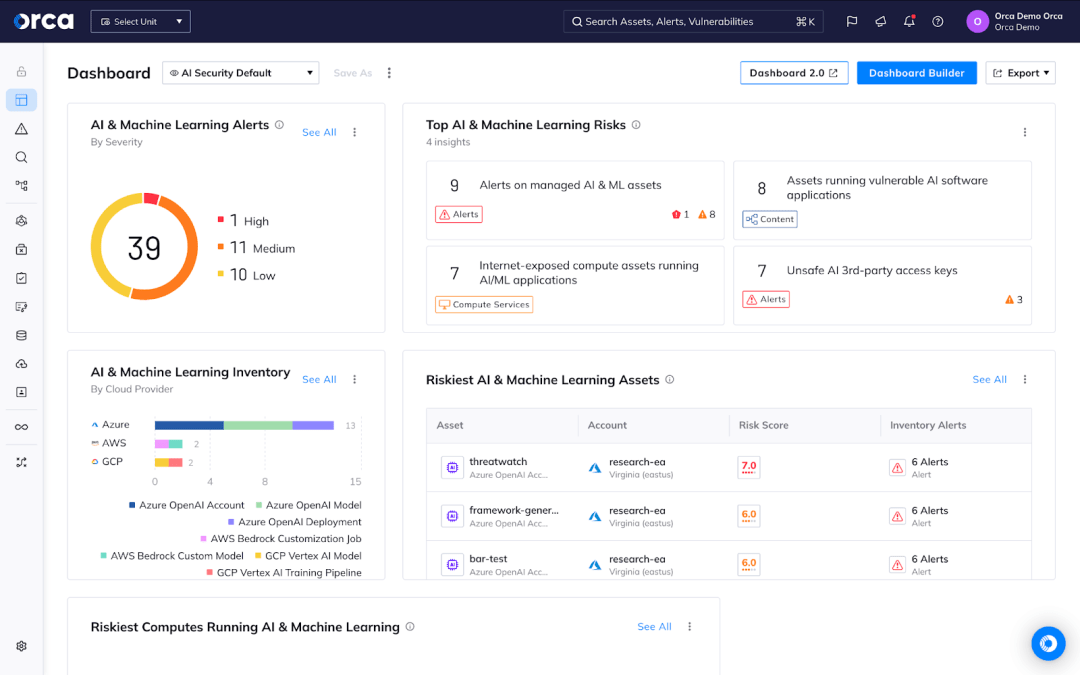Toggle Azure OpenAI Account legend entry
This screenshot has width=1080, height=675.
pos(186,505)
